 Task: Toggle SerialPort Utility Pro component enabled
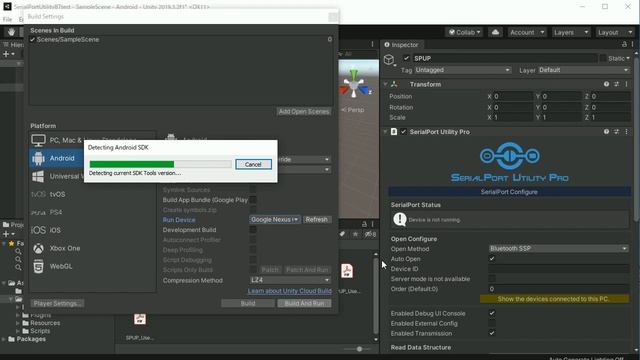pos(403,131)
